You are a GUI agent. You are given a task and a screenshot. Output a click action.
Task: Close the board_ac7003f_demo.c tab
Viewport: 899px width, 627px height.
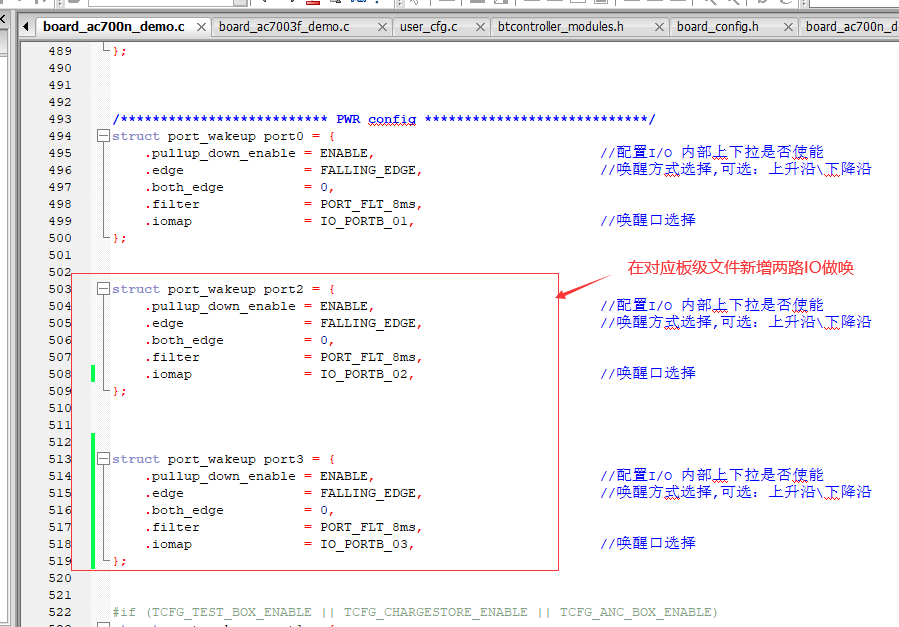[382, 27]
